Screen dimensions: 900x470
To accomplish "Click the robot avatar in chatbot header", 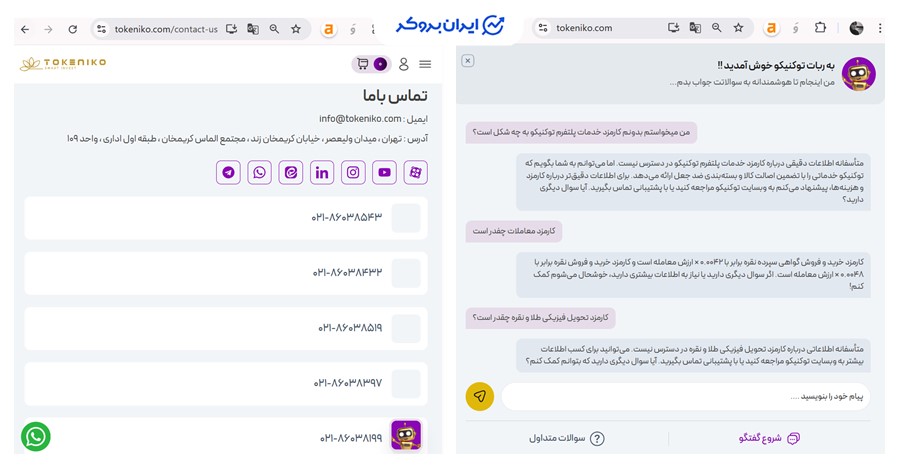I will coord(859,74).
